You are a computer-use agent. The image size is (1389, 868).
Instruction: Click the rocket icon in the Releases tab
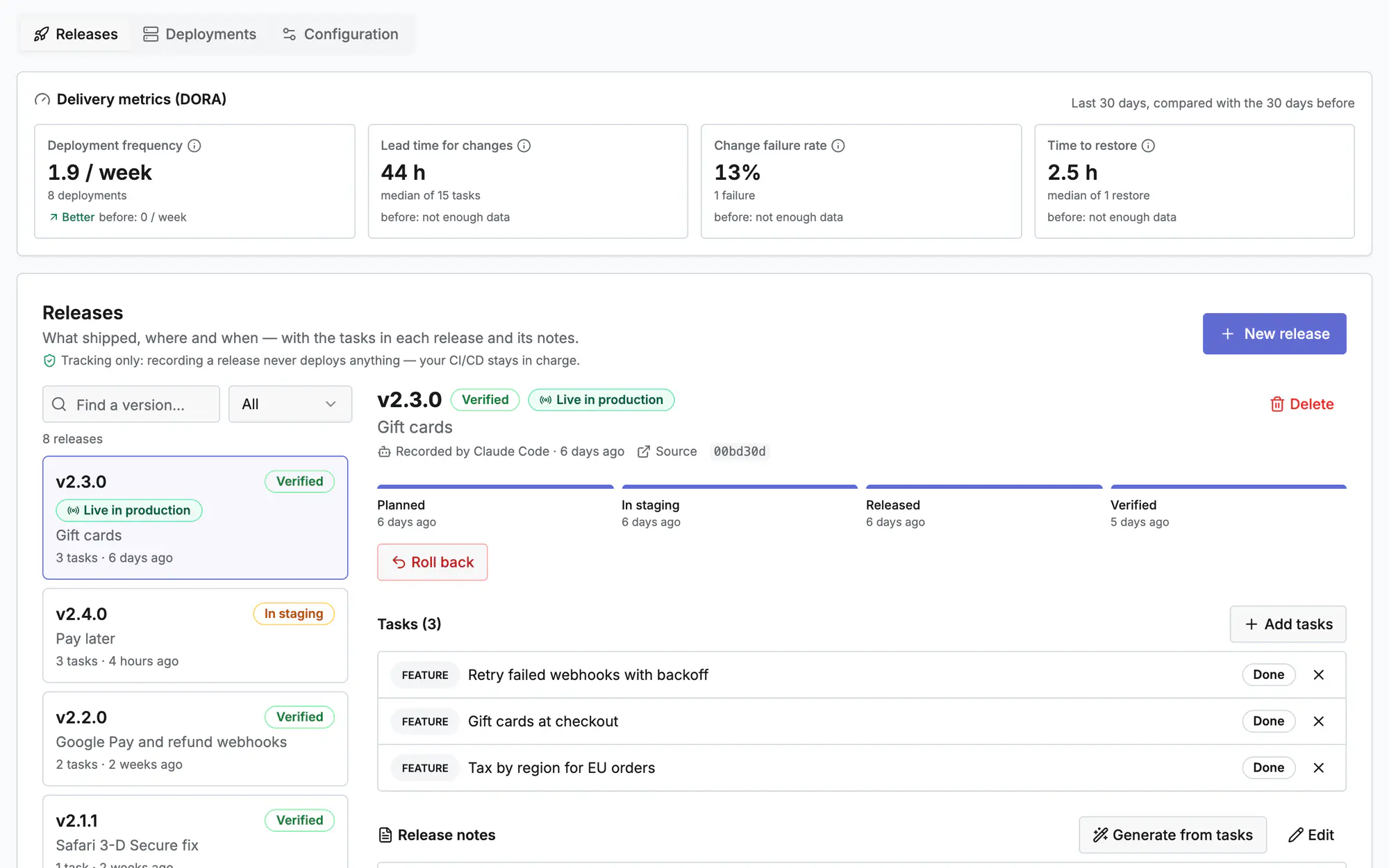pyautogui.click(x=42, y=34)
